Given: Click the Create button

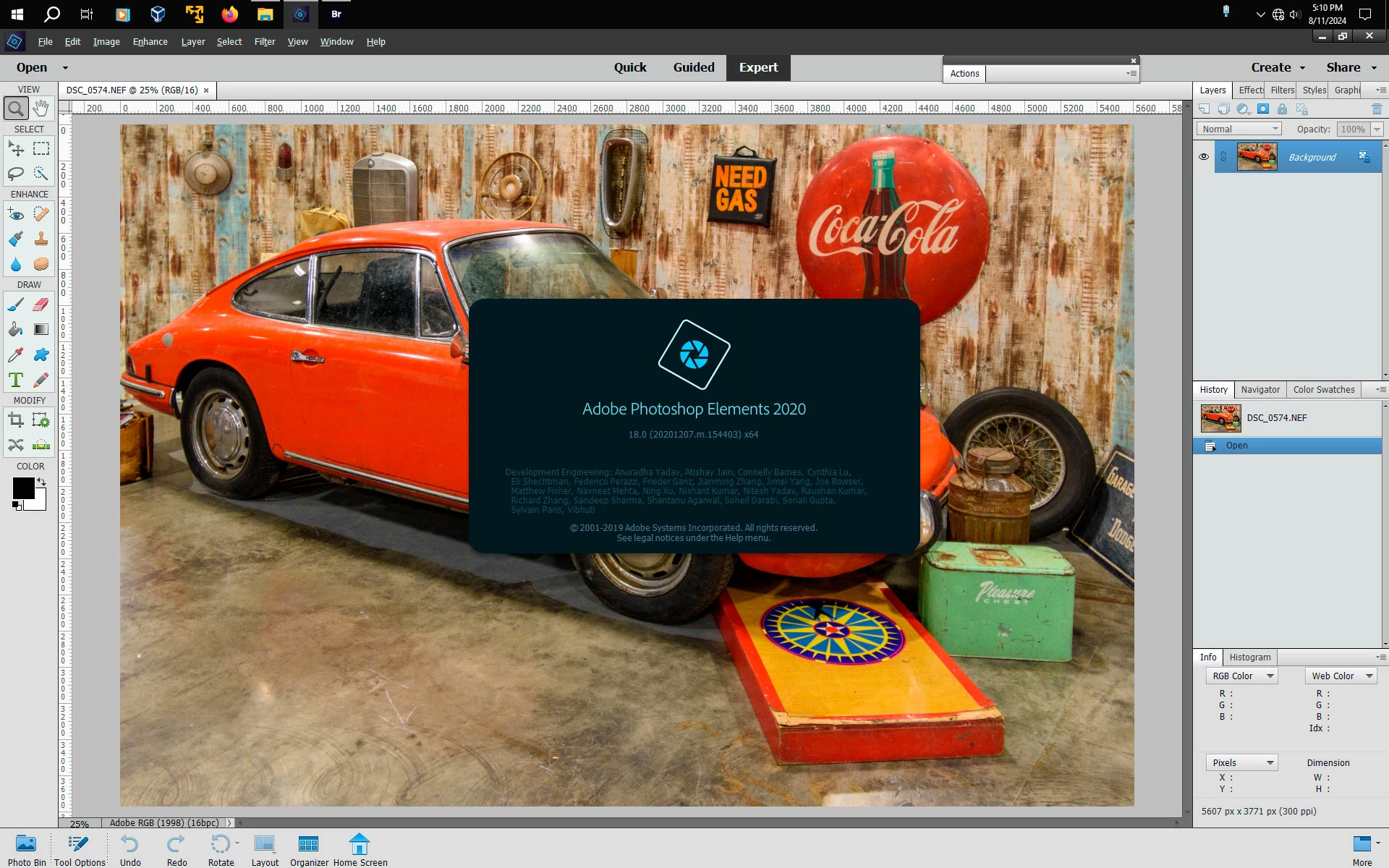Looking at the screenshot, I should coord(1271,67).
